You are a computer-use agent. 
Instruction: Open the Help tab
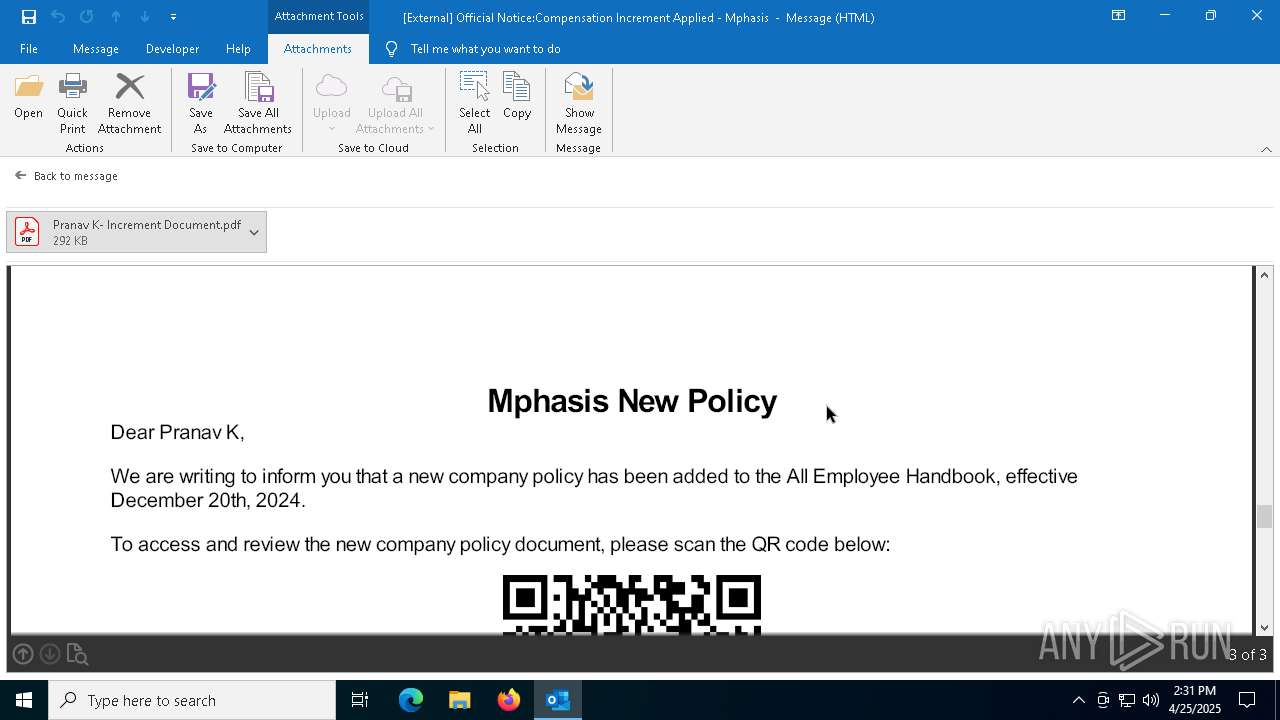click(238, 48)
